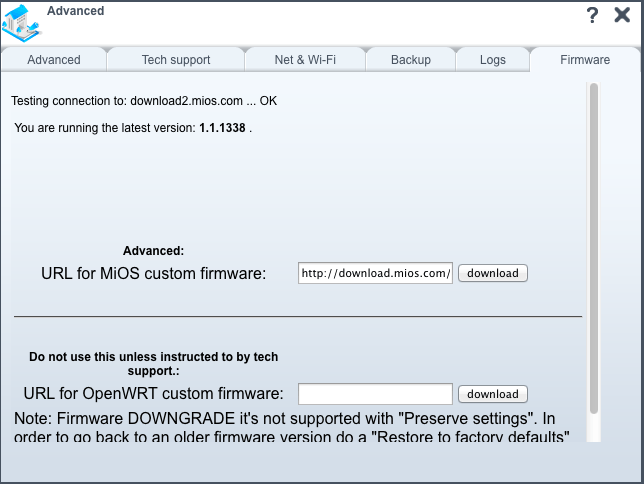Image resolution: width=644 pixels, height=484 pixels.
Task: Click the Firmware DOWNGRADE note text
Action: [292, 426]
